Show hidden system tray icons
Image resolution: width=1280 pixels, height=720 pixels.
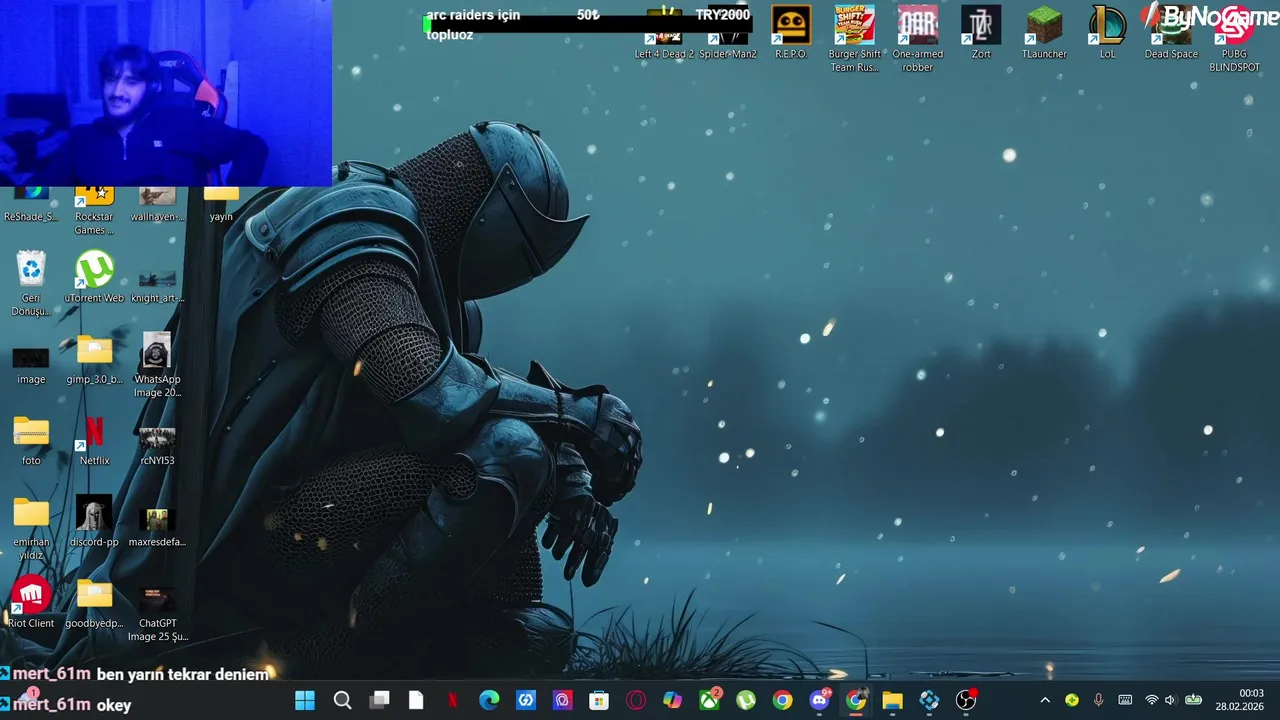tap(1045, 700)
